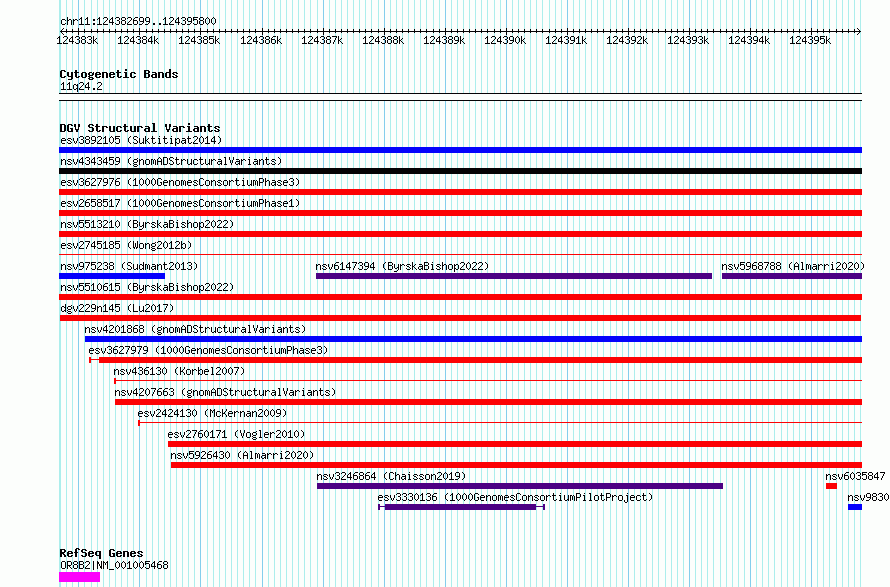Screen dimensions: 890x587
Task: Open esv2760171 (Vogler2010) variant label
Action: pyautogui.click(x=236, y=434)
